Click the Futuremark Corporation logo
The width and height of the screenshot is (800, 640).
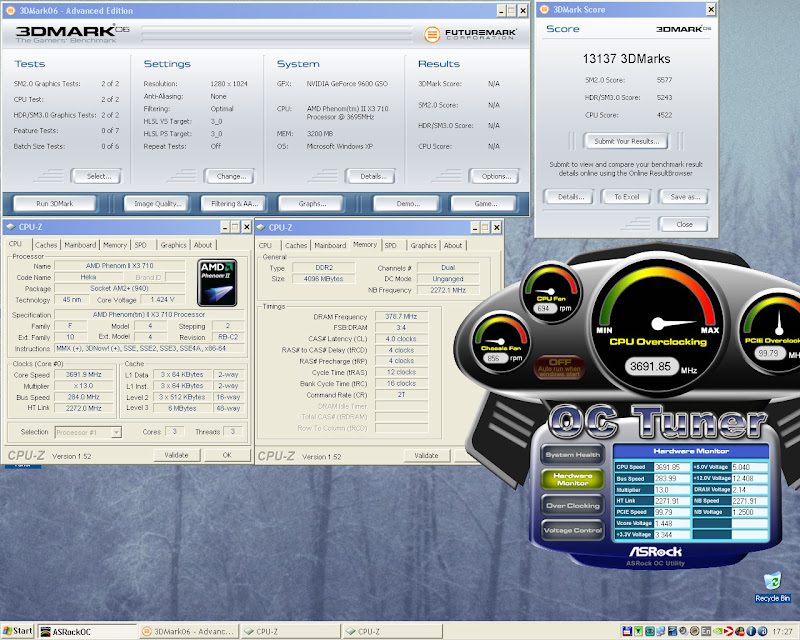[470, 34]
